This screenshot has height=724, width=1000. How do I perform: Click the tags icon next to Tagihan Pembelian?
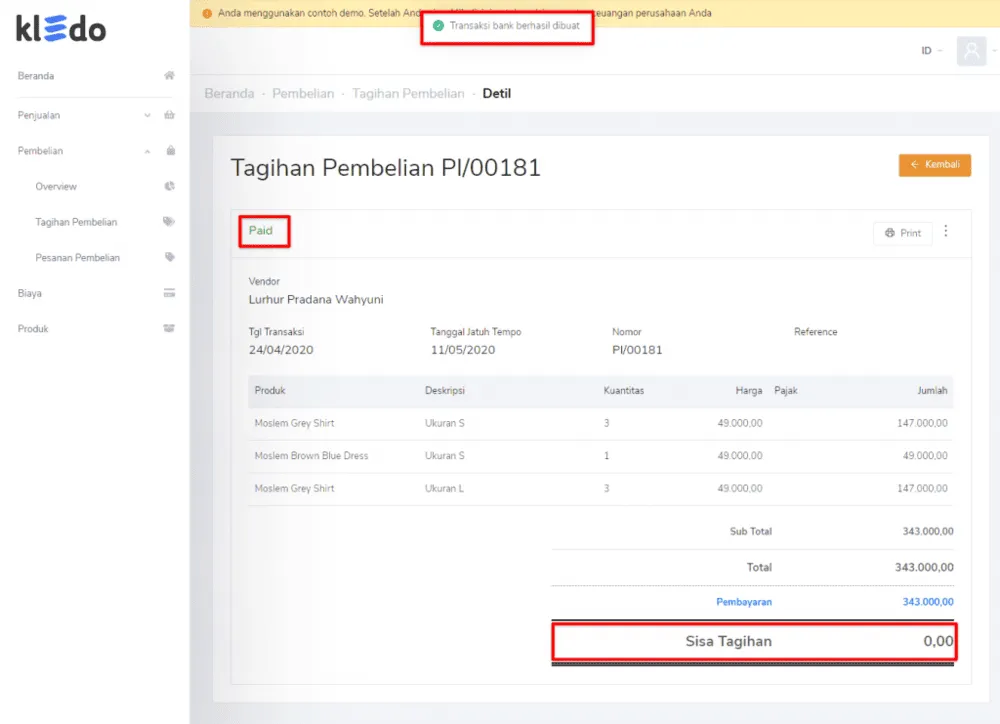coord(169,221)
